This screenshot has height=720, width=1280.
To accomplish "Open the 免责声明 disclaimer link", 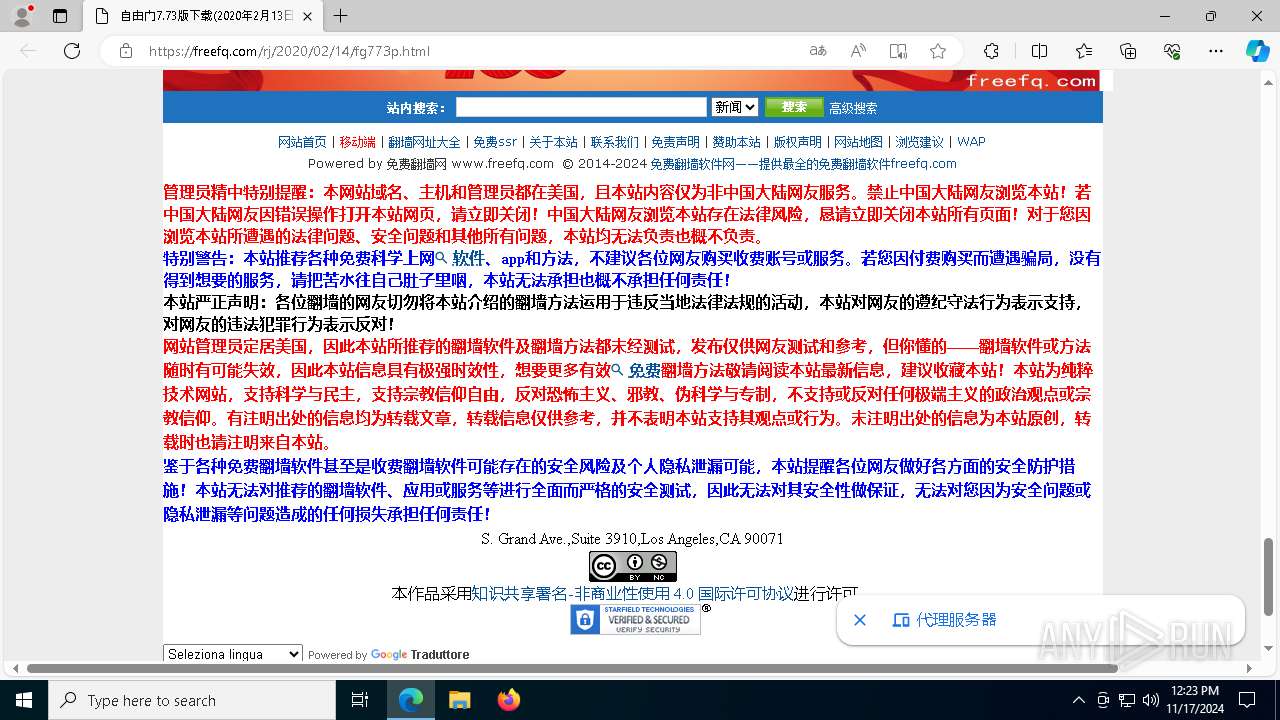I will 675,142.
